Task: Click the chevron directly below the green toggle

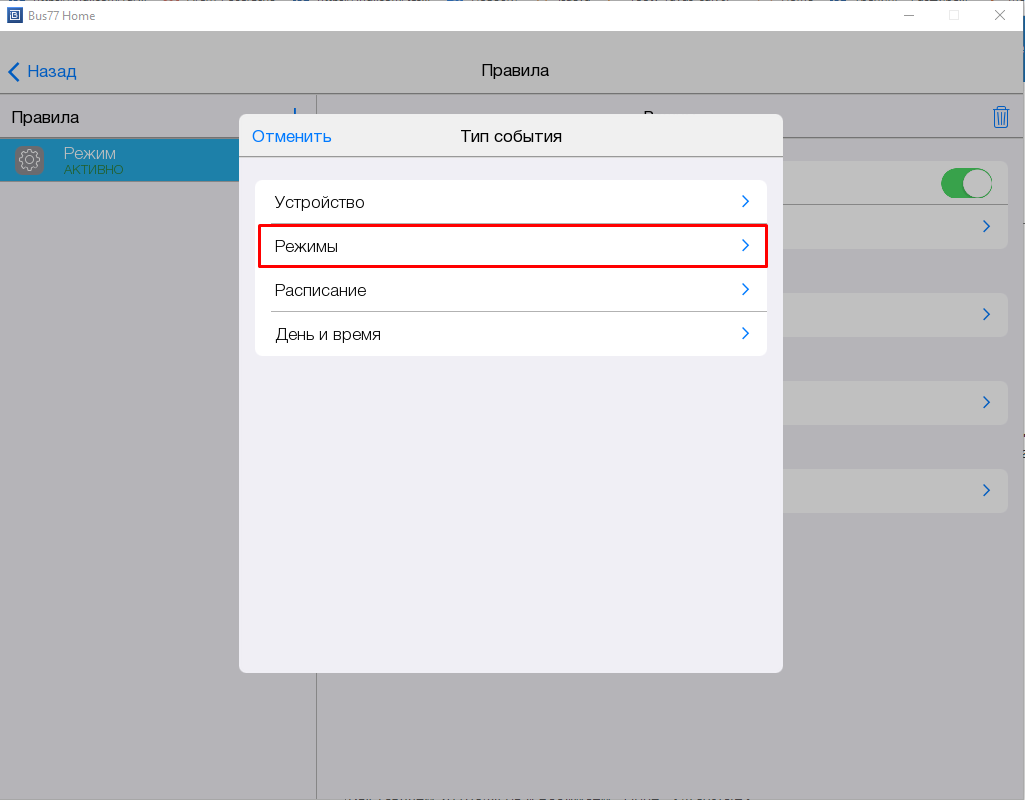Action: (986, 227)
